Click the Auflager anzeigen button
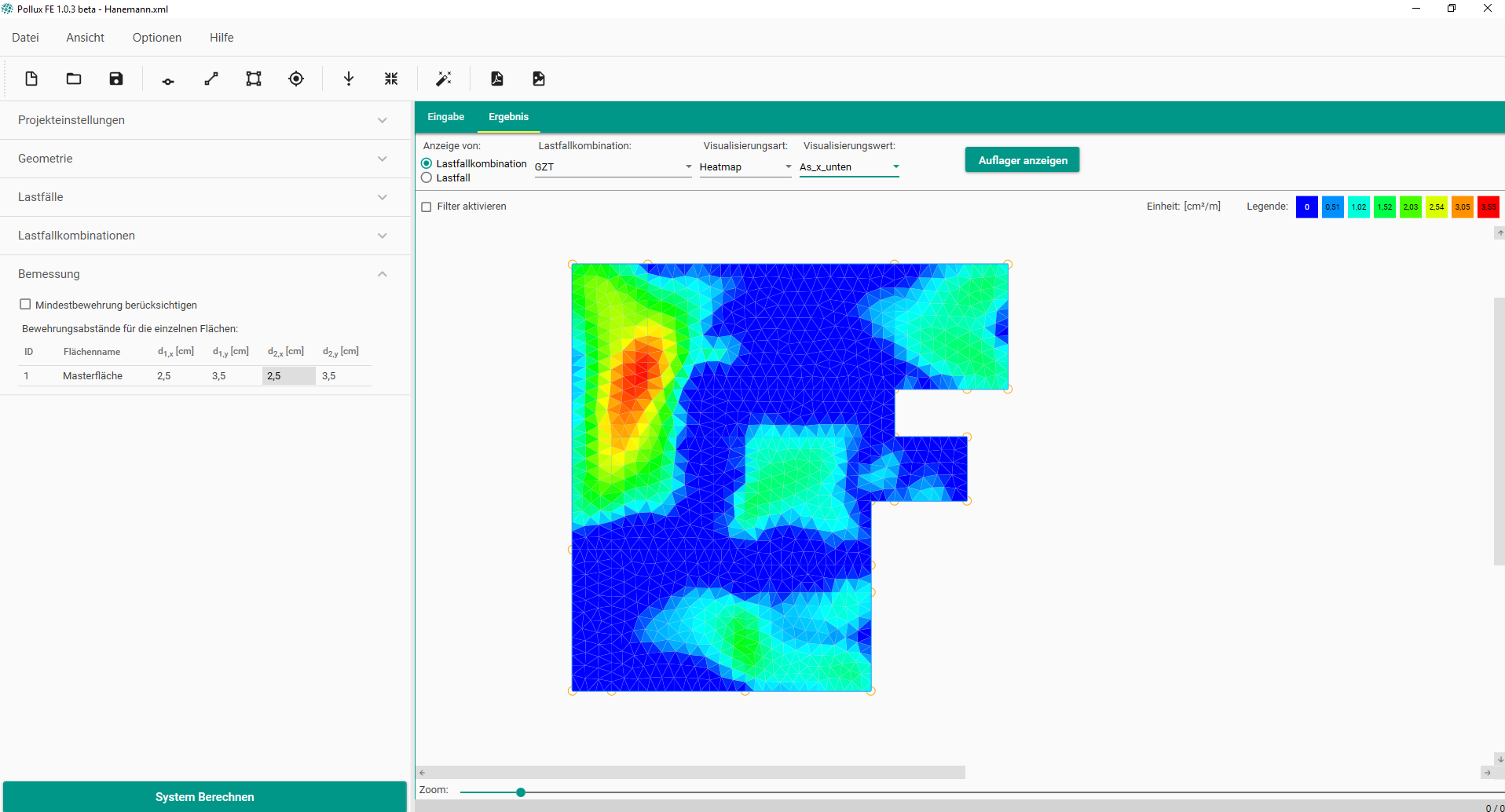1505x812 pixels. click(x=1022, y=160)
